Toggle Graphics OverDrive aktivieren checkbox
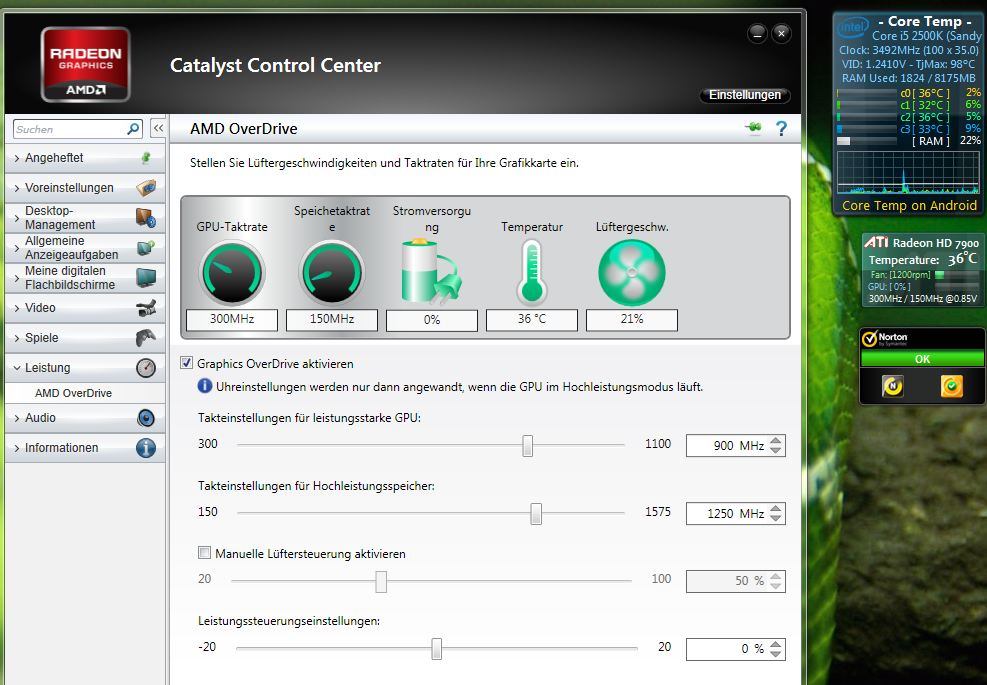The width and height of the screenshot is (987, 685). coord(186,363)
